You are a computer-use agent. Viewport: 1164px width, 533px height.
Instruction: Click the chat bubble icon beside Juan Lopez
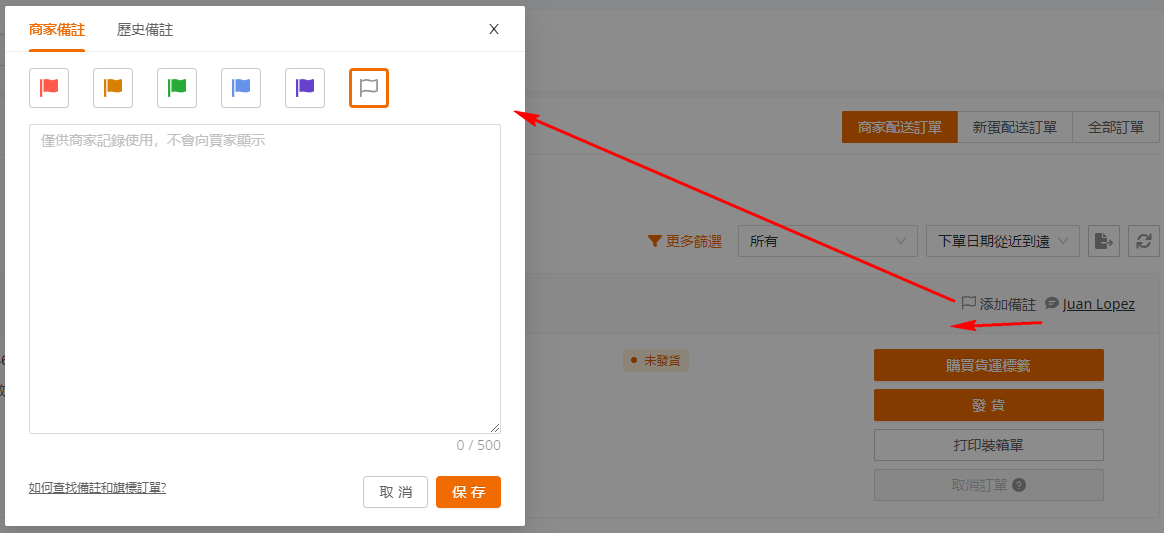point(1051,303)
